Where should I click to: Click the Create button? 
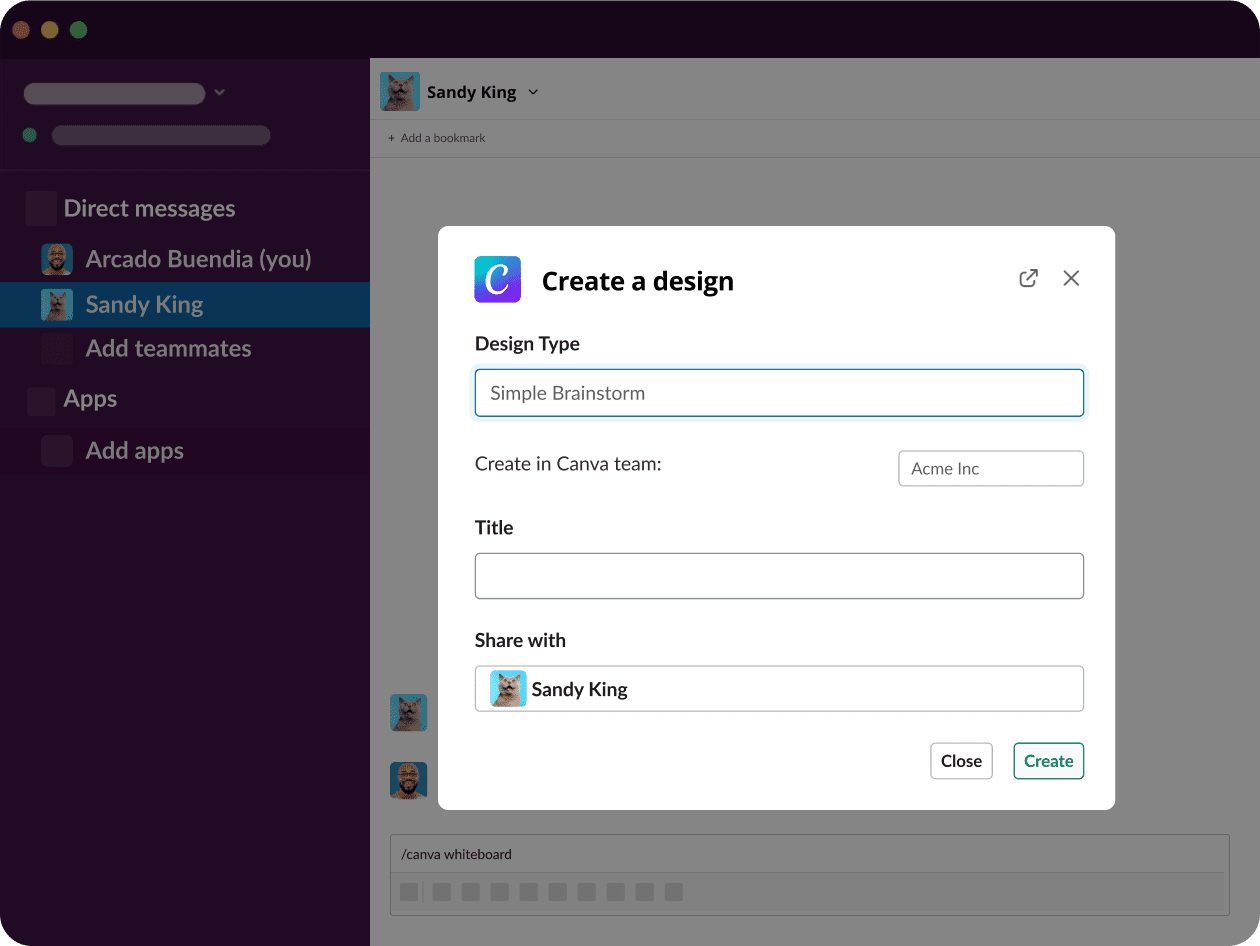click(x=1048, y=760)
